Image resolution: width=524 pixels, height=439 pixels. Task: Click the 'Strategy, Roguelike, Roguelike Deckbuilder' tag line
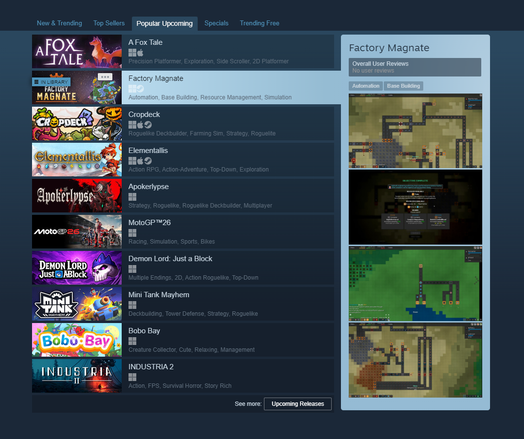(200, 206)
